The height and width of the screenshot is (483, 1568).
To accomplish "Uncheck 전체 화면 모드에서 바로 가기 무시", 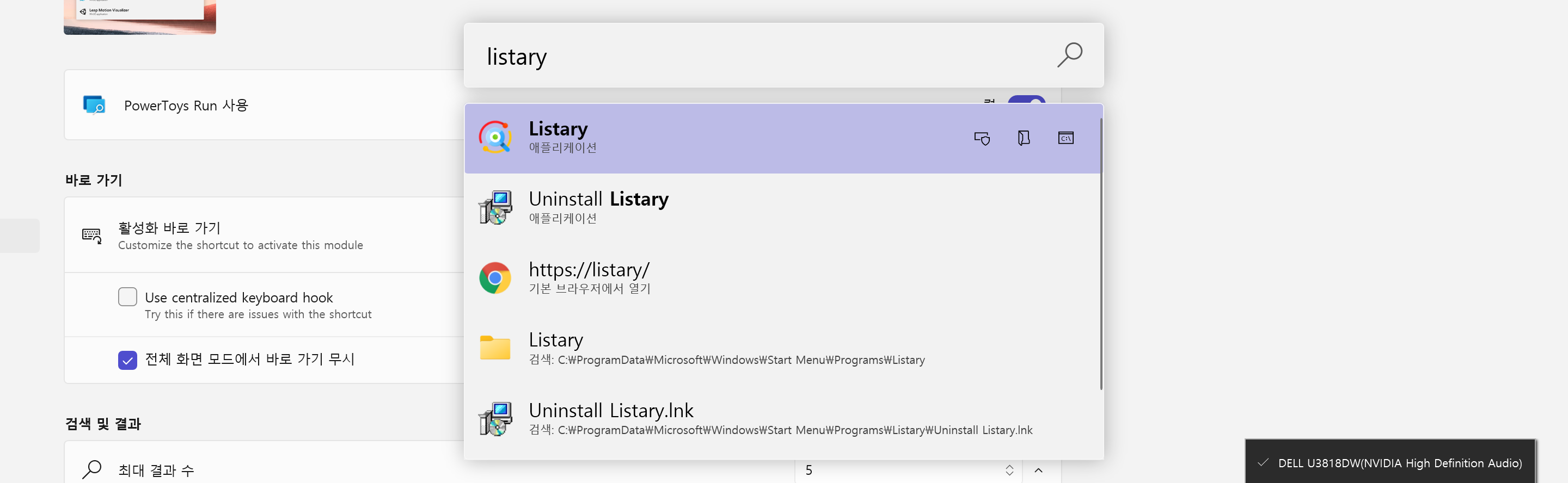I will [127, 360].
